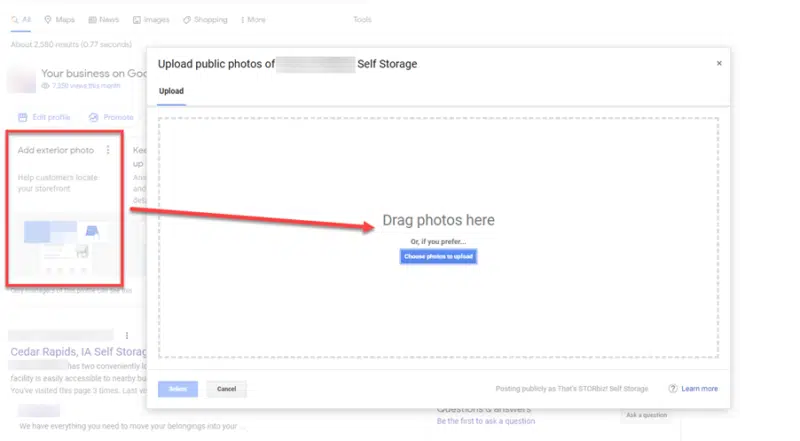The image size is (800, 441).
Task: Switch to the All results tab
Action: [22, 20]
